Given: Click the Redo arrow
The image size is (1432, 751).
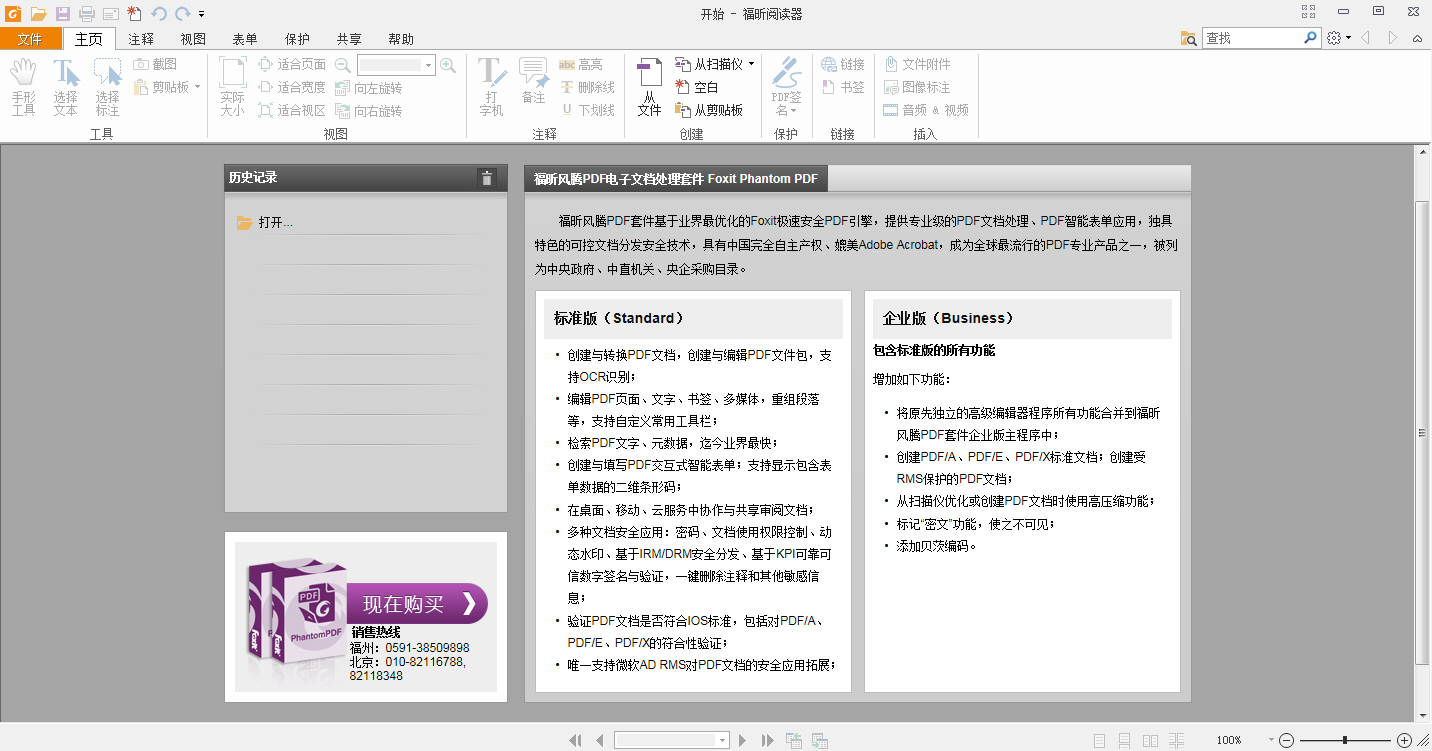Looking at the screenshot, I should pyautogui.click(x=182, y=14).
